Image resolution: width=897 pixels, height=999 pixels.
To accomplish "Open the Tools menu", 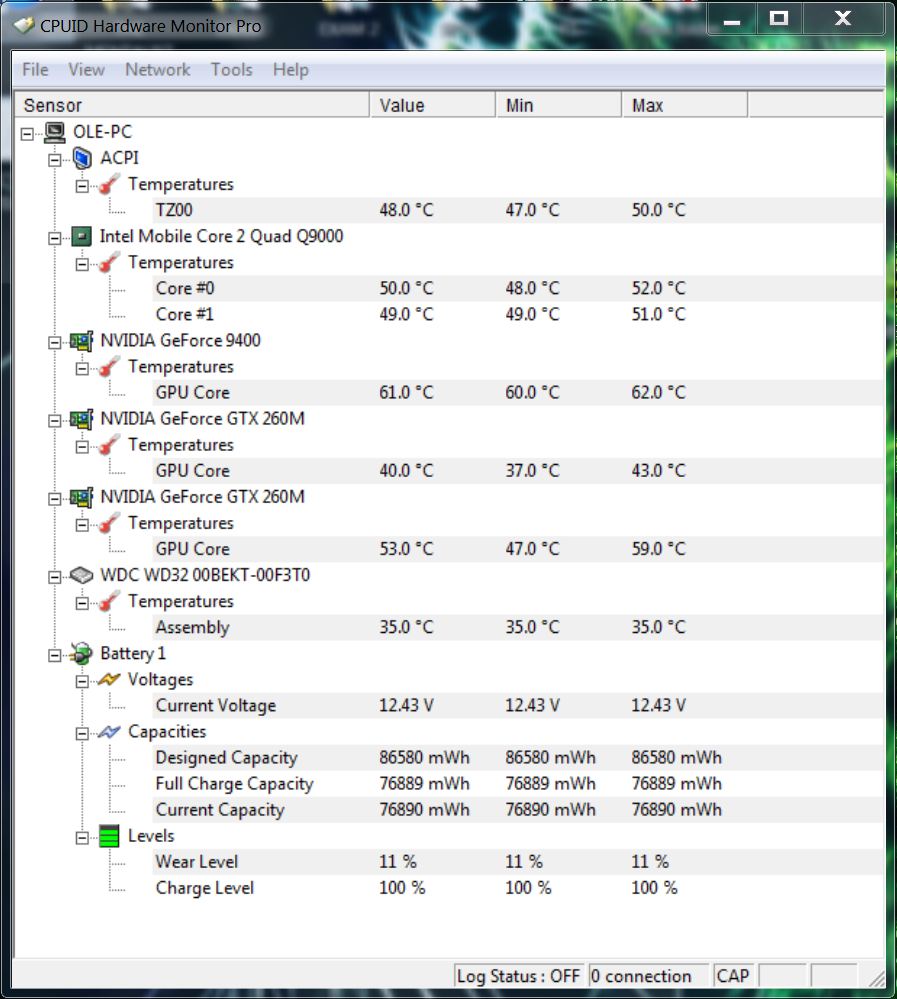I will tap(231, 69).
